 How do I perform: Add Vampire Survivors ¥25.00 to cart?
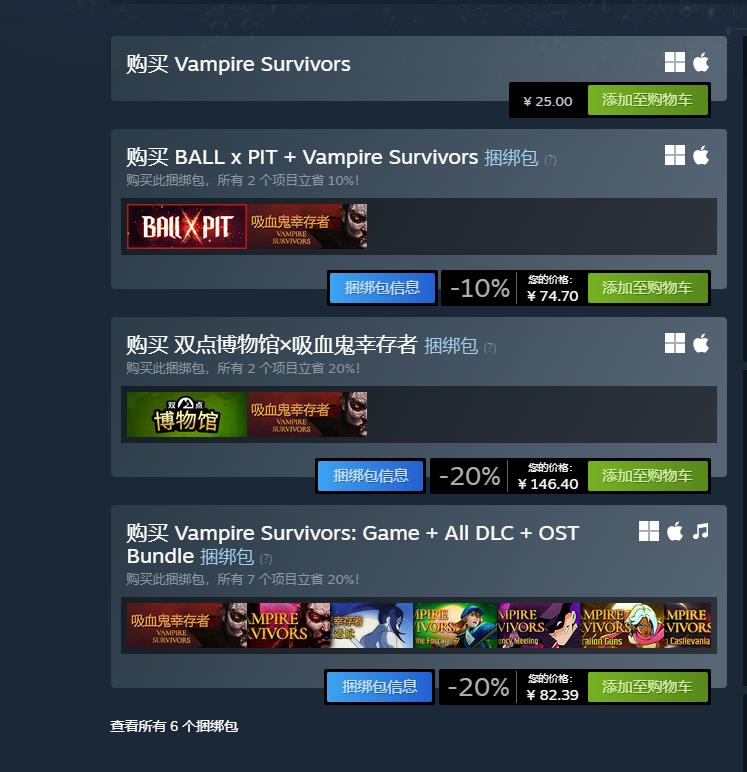(x=648, y=100)
